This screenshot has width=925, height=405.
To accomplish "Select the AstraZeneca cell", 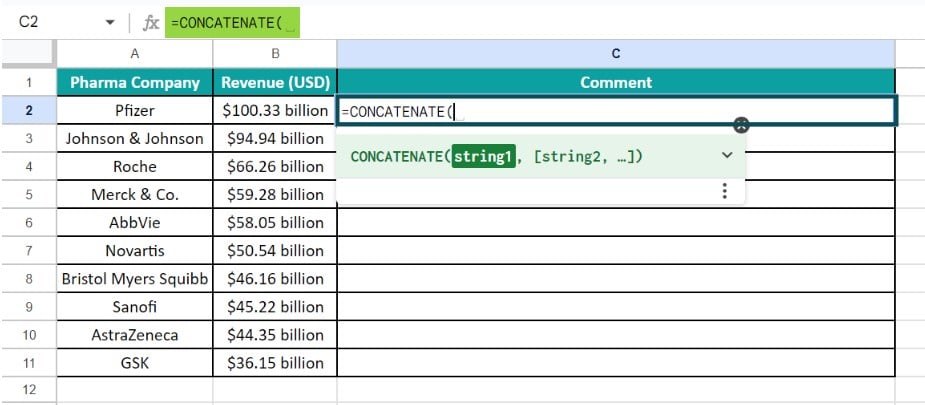I will tap(135, 335).
